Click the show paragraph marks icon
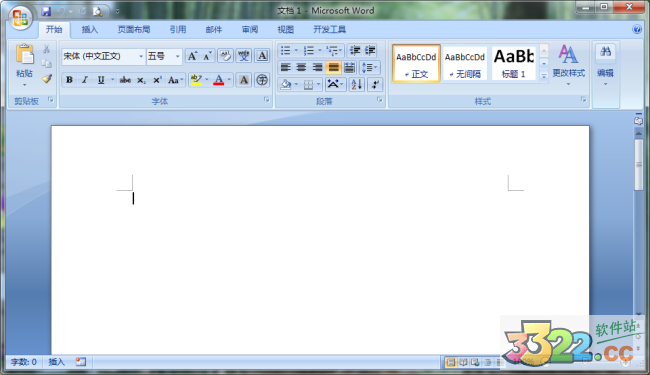The height and width of the screenshot is (375, 650). pyautogui.click(x=375, y=85)
